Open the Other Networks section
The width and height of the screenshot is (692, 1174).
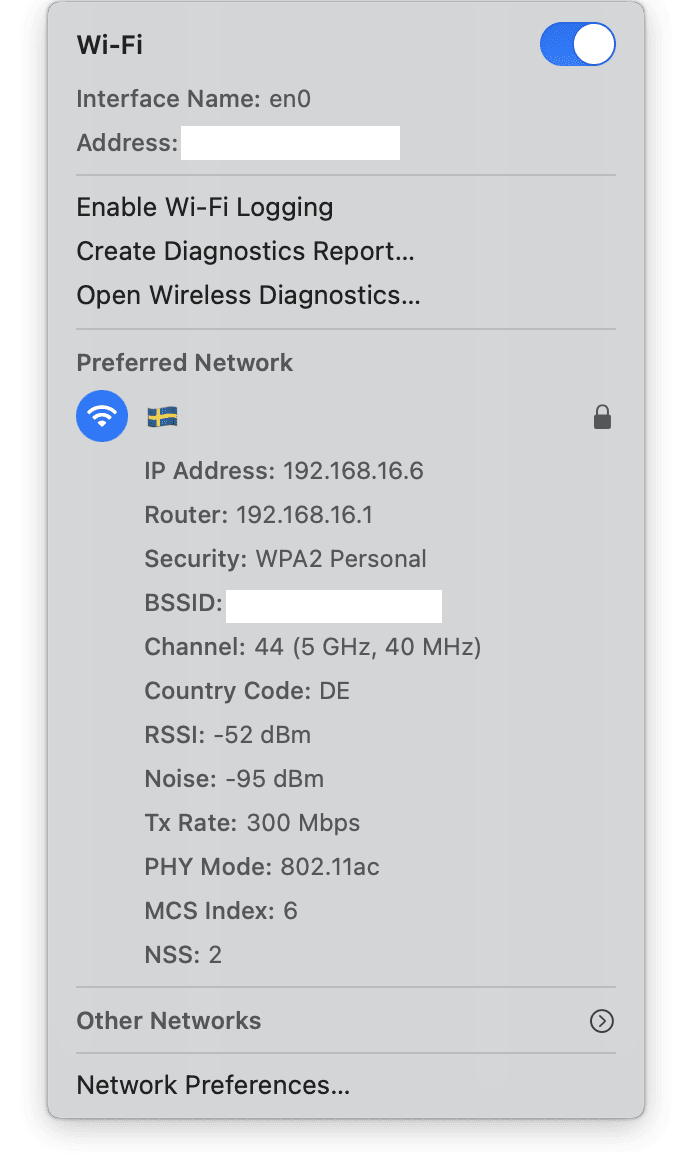click(168, 1021)
